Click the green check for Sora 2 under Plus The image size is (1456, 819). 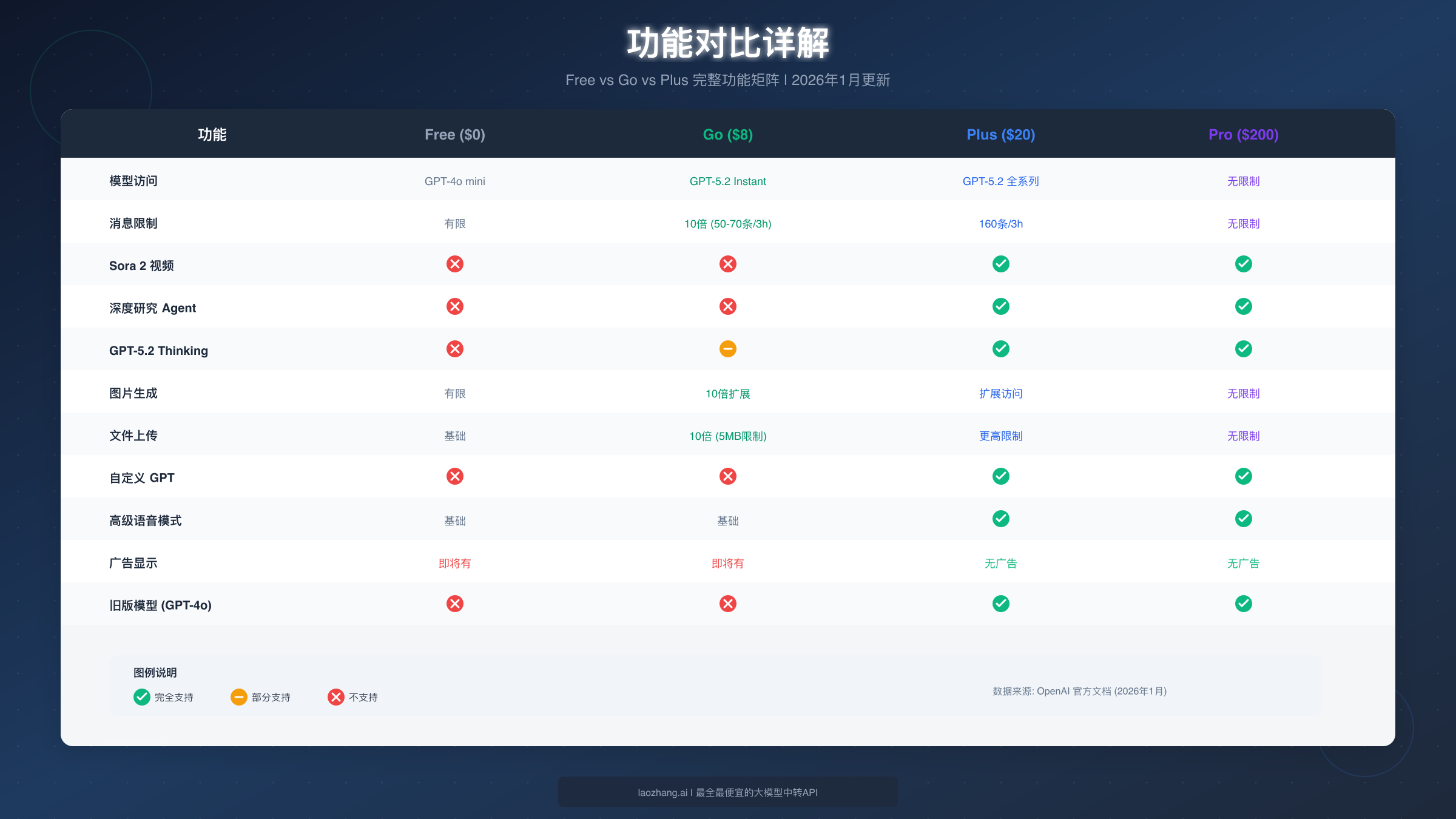(x=1000, y=264)
